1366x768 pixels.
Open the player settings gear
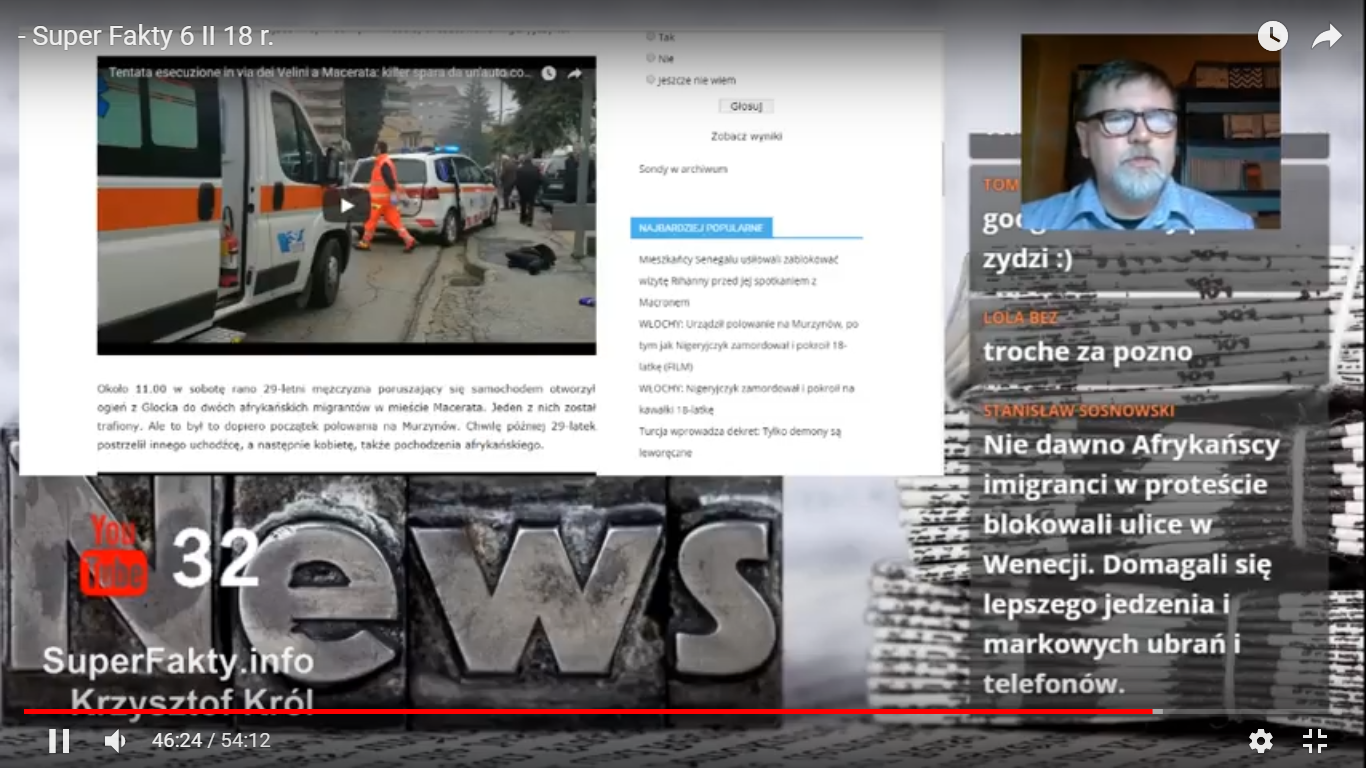pos(1261,741)
